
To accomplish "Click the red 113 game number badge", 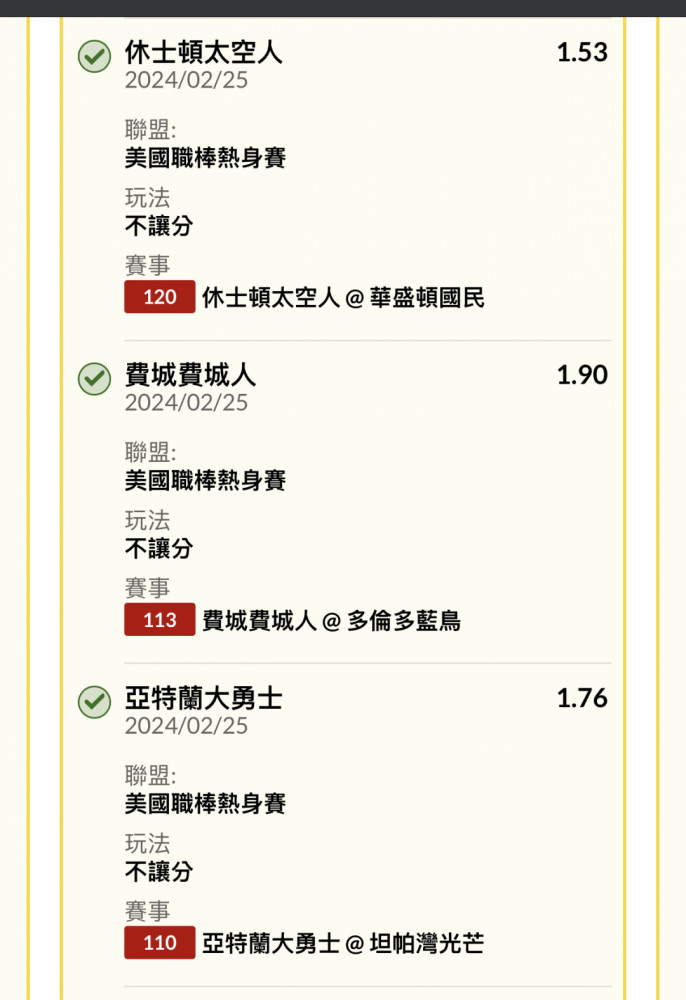I will (159, 619).
